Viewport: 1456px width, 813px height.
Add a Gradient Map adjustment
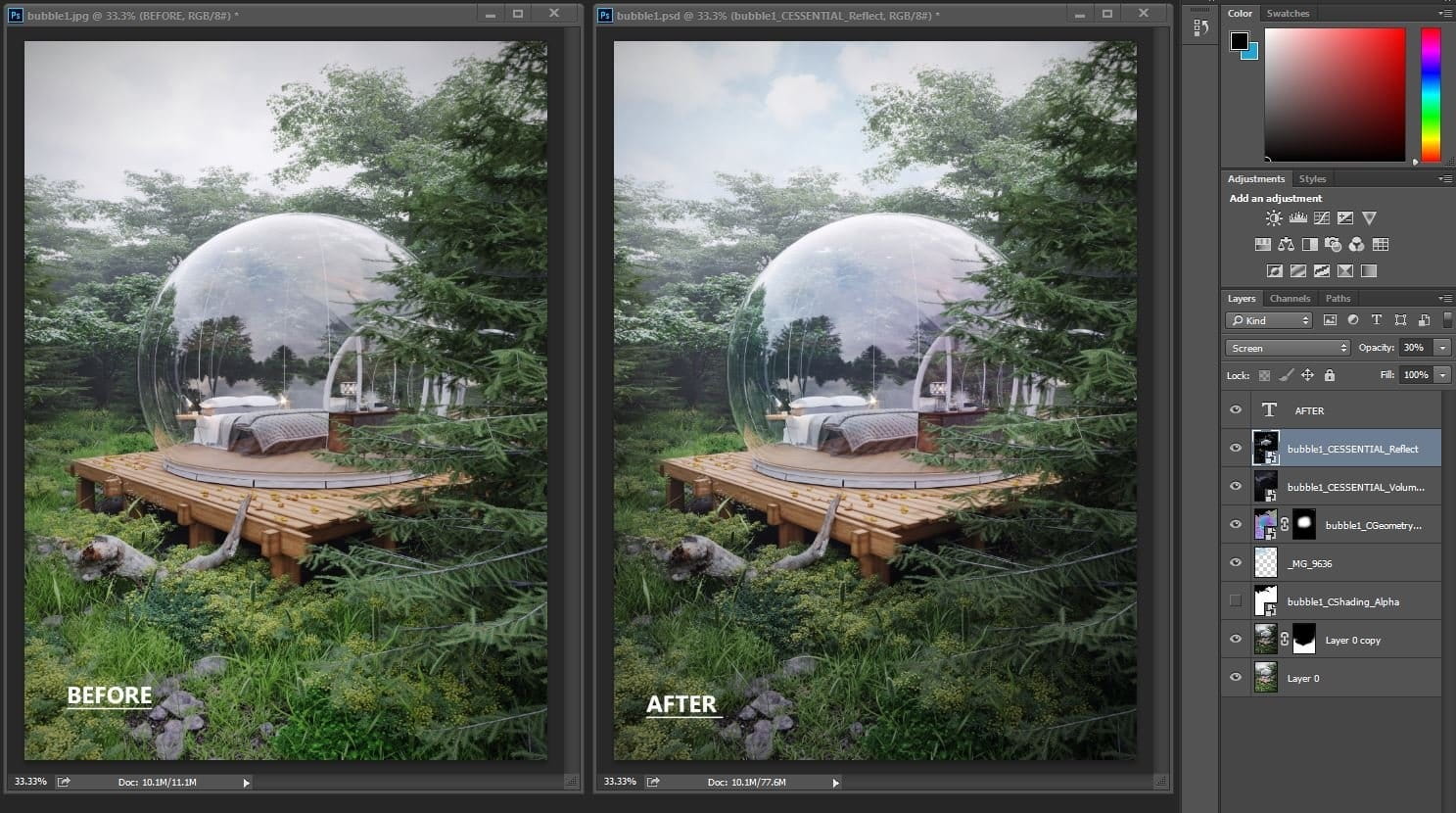pyautogui.click(x=1369, y=271)
